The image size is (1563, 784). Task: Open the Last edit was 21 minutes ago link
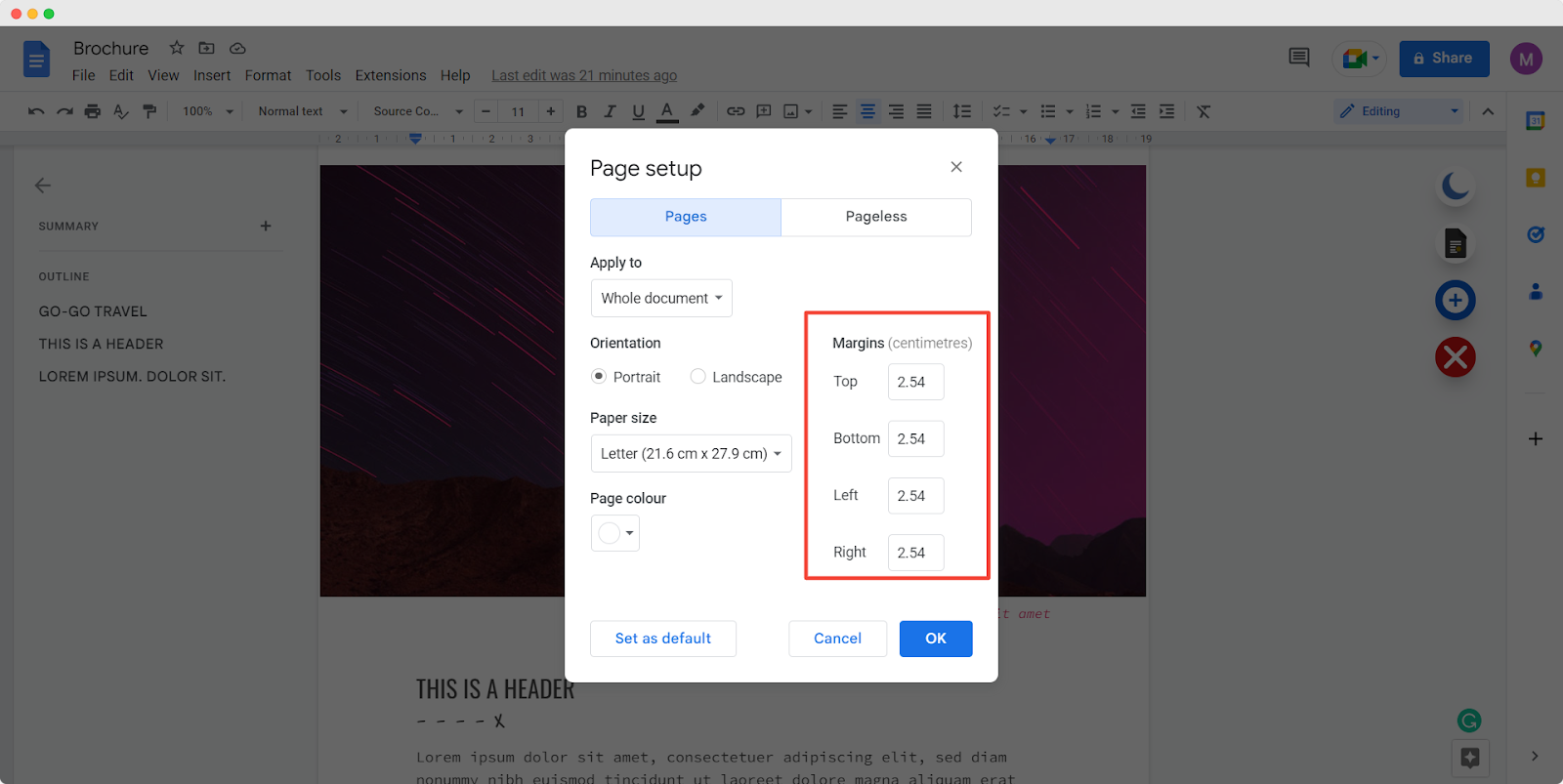pos(584,75)
